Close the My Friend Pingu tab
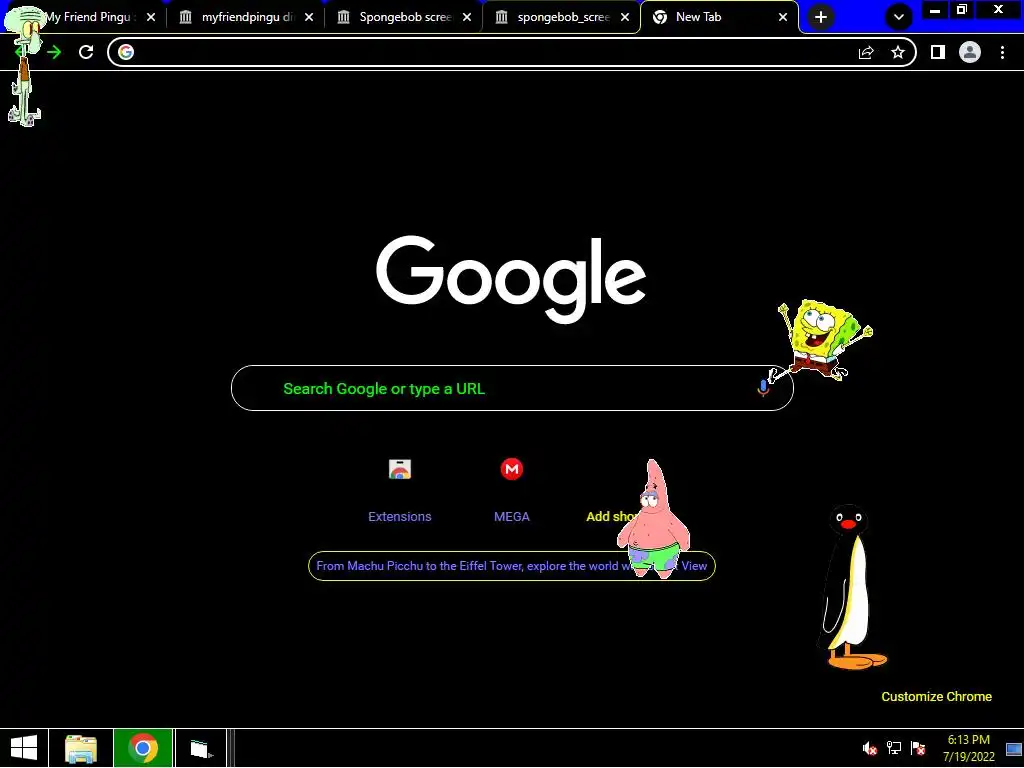The height and width of the screenshot is (768, 1024). point(151,17)
